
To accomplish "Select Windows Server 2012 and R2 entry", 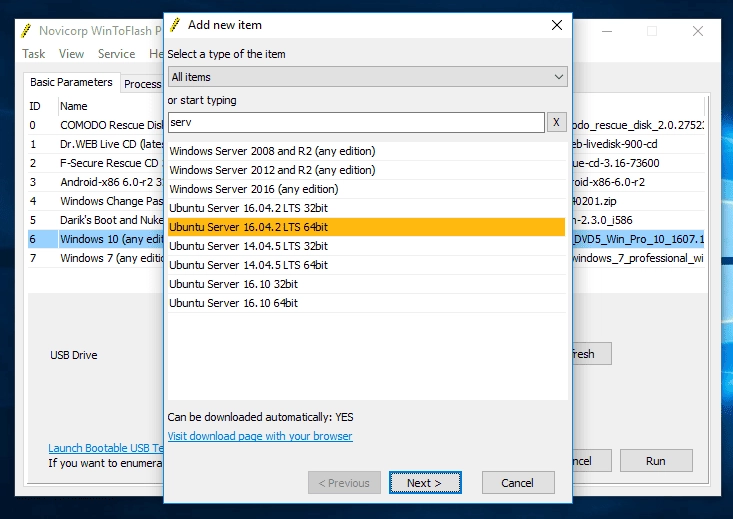I will (x=366, y=170).
